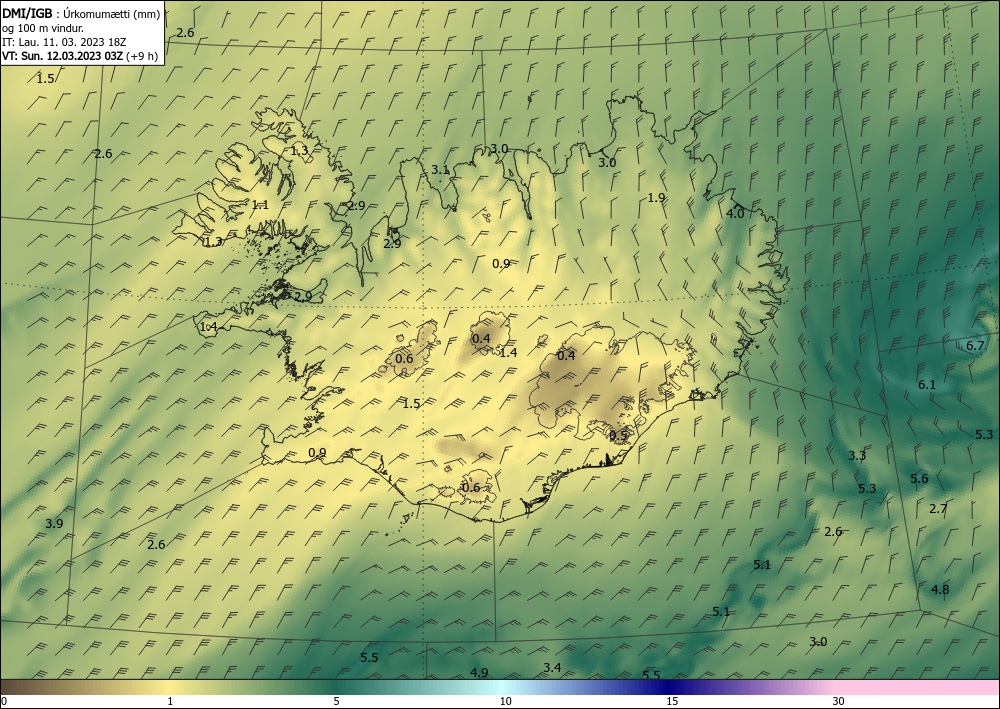This screenshot has width=1000, height=709.
Task: Select the 1.1 value in the Westfjords
Action: pyautogui.click(x=260, y=205)
